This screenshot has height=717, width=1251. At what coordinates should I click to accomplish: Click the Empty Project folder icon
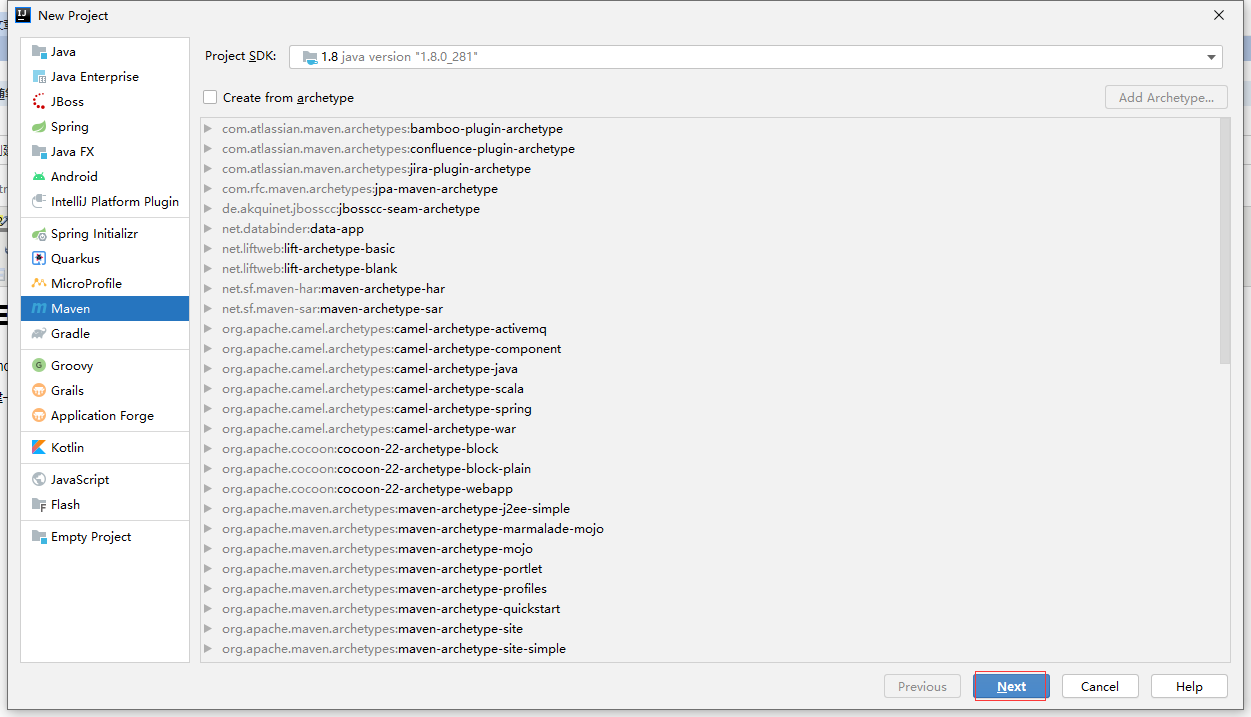pos(39,537)
